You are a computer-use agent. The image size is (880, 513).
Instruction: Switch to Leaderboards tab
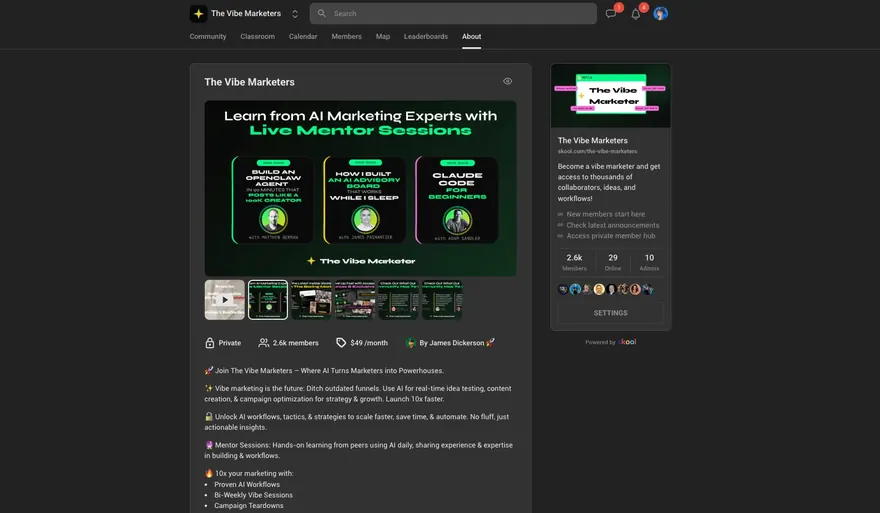click(x=426, y=36)
